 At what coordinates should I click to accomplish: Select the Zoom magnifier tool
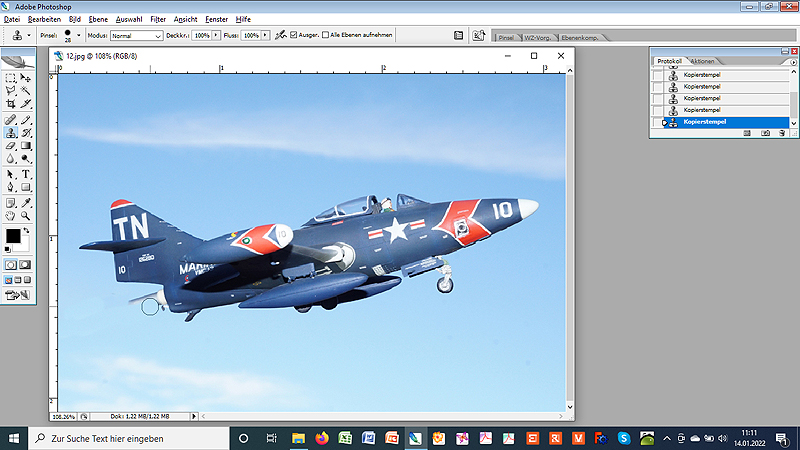26,216
